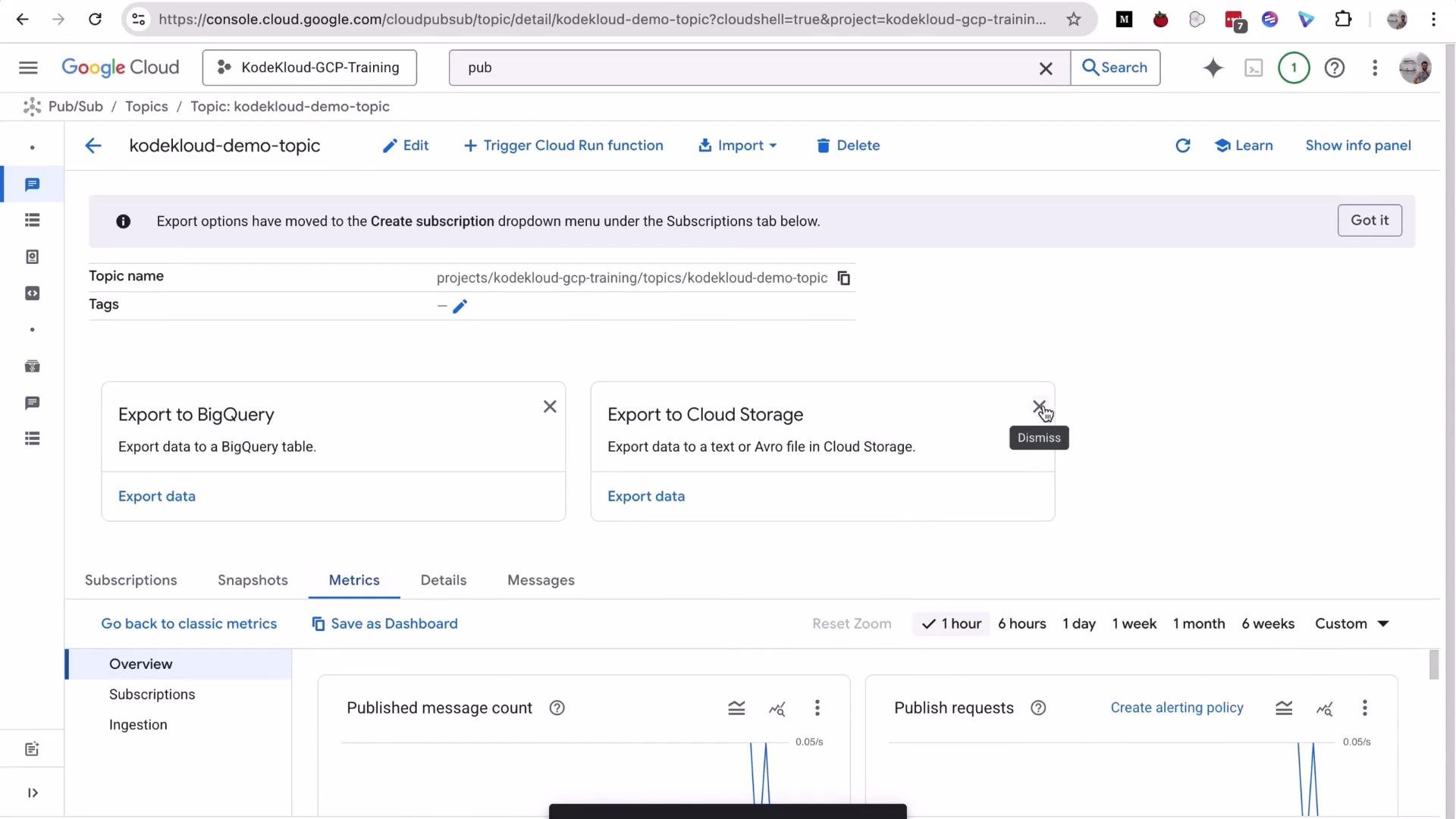Screen dimensions: 1456x819
Task: Refresh the topic details page
Action: click(x=1182, y=146)
